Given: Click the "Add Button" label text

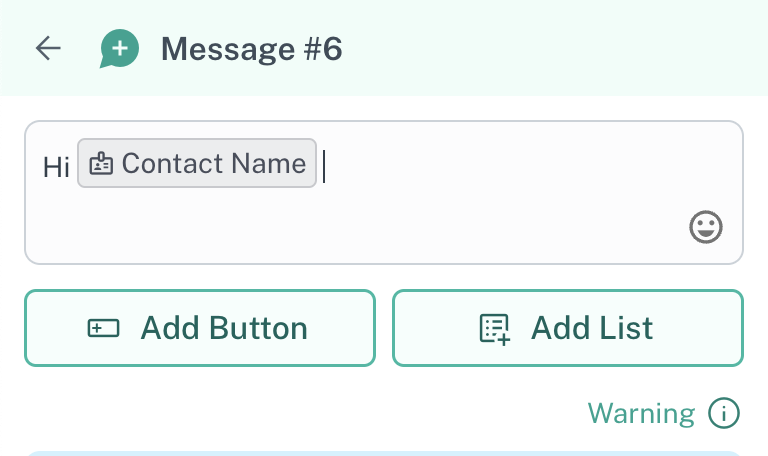Looking at the screenshot, I should [x=224, y=328].
